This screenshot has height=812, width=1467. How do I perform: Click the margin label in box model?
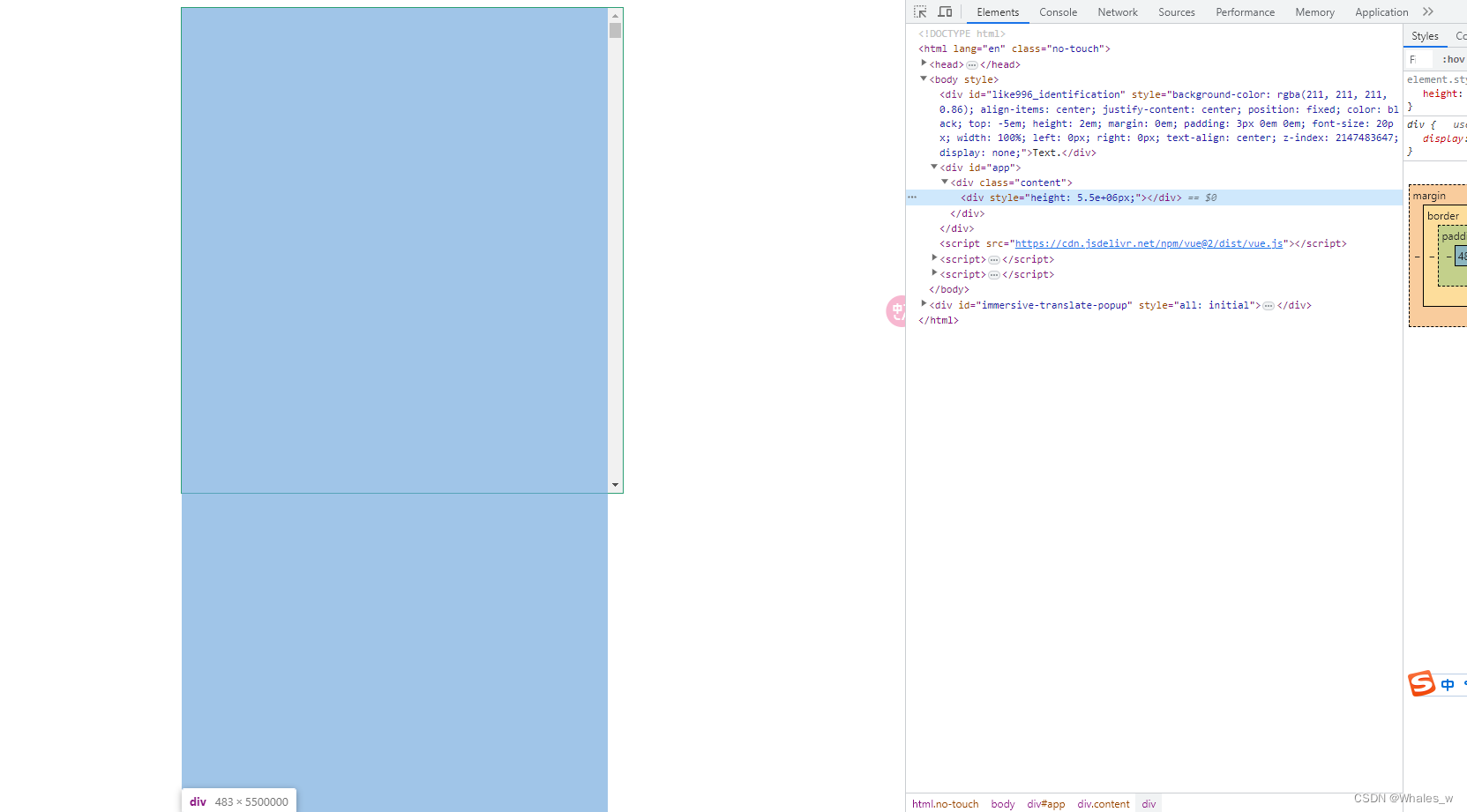(1428, 196)
